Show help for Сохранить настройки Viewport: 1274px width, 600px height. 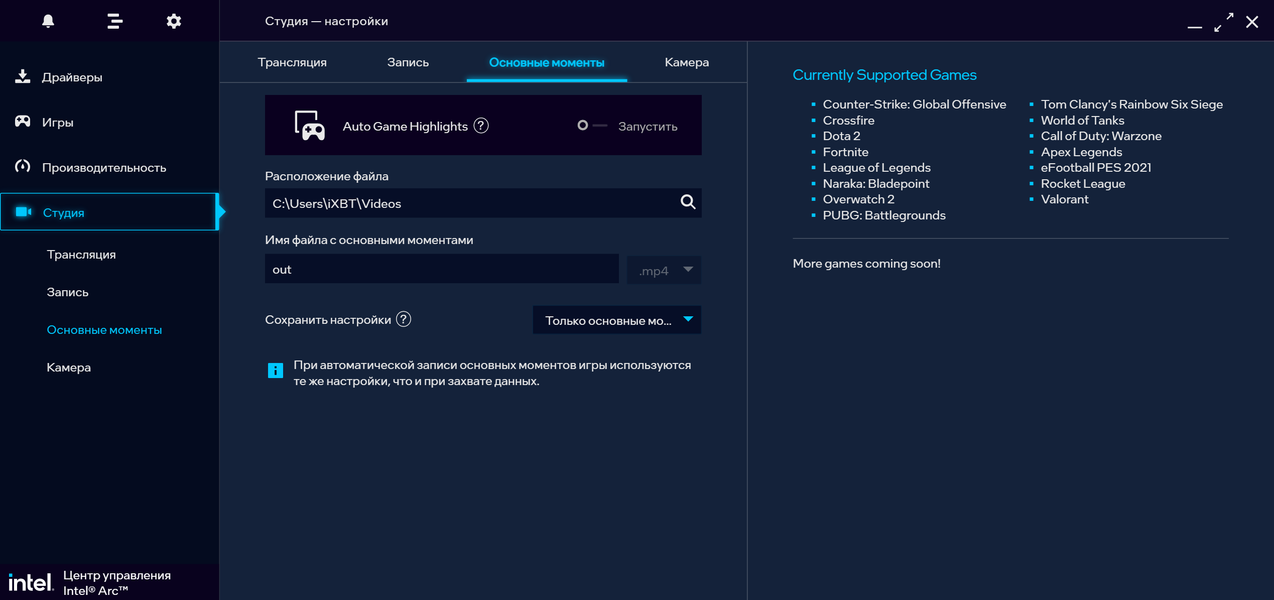pyautogui.click(x=404, y=319)
